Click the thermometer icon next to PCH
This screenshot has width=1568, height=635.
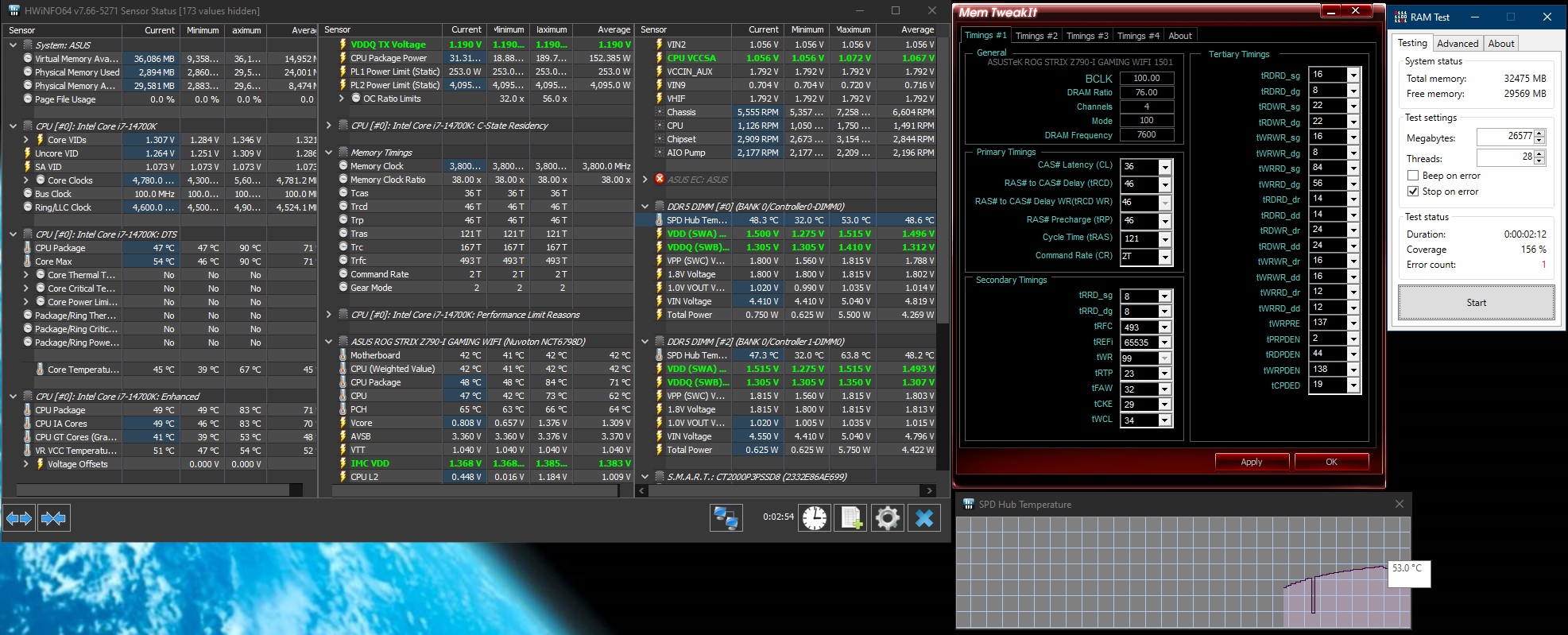(343, 409)
